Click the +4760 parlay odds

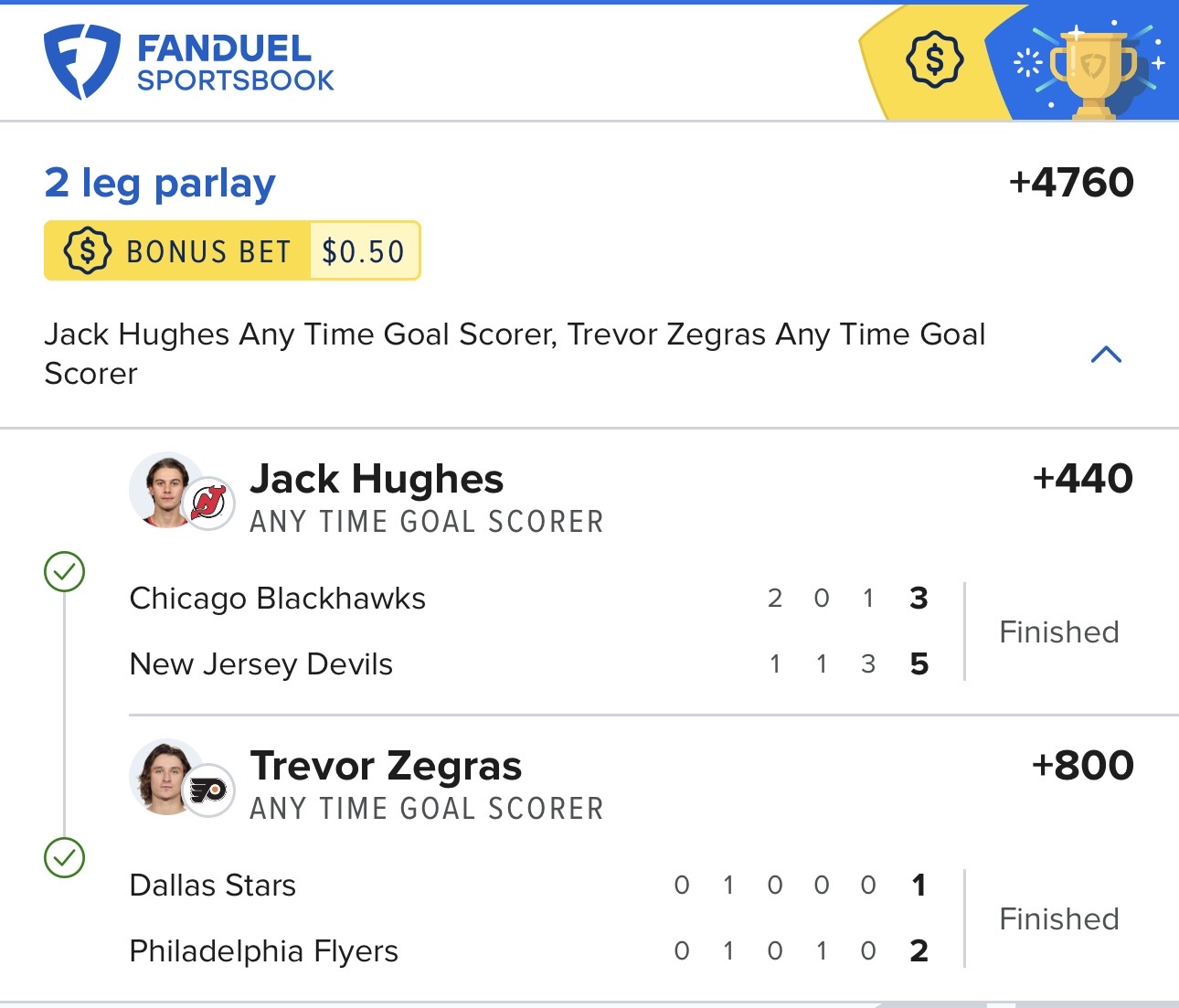pyautogui.click(x=1070, y=183)
